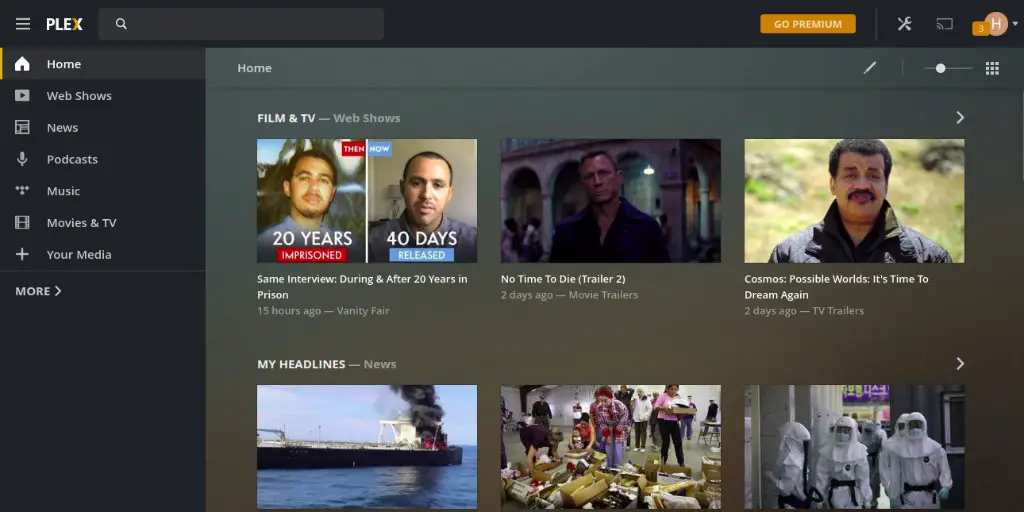This screenshot has height=512, width=1024.
Task: Select Movies & TV in the sidebar
Action: click(x=103, y=223)
